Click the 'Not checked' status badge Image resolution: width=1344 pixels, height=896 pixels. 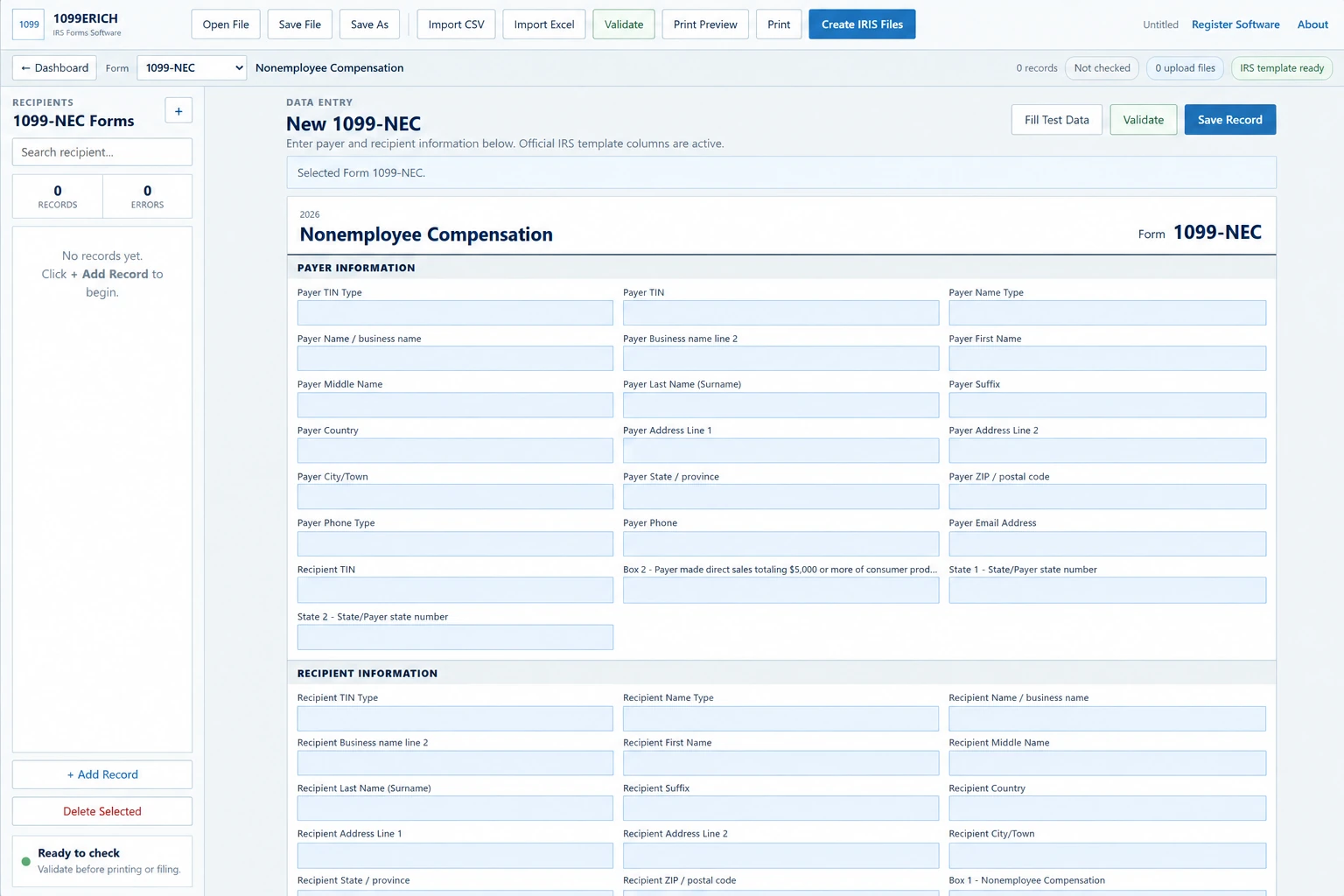[1102, 68]
